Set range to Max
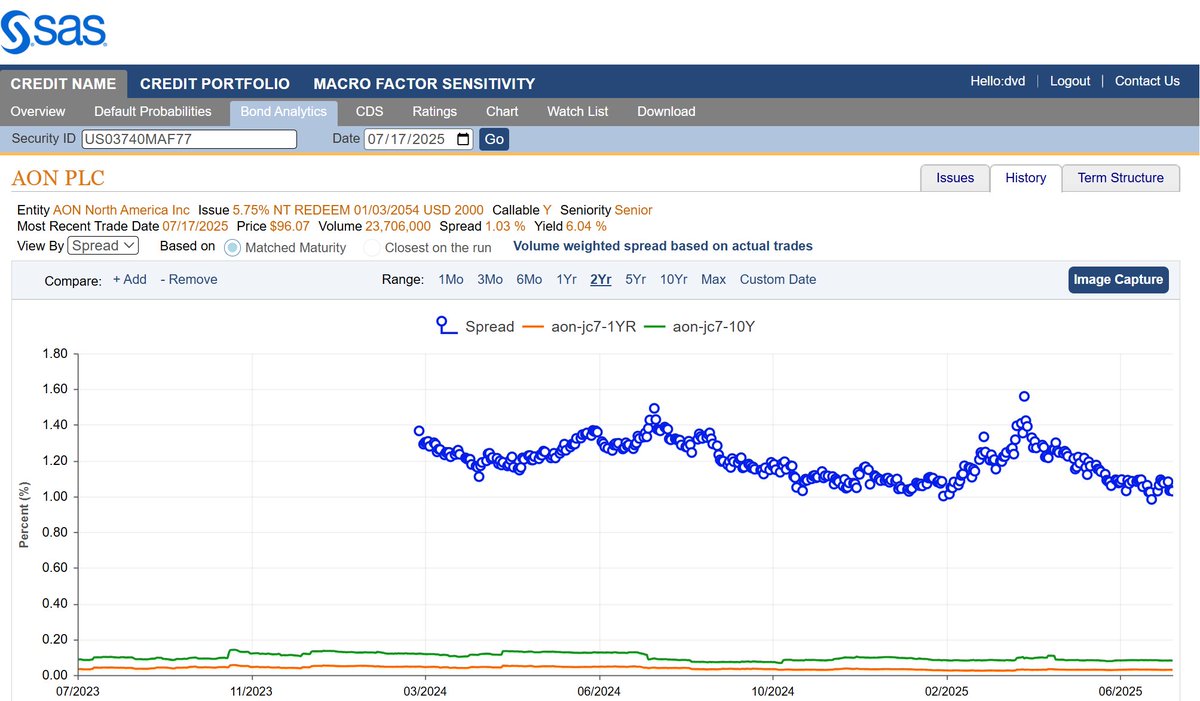The width and height of the screenshot is (1200, 701). (x=713, y=279)
